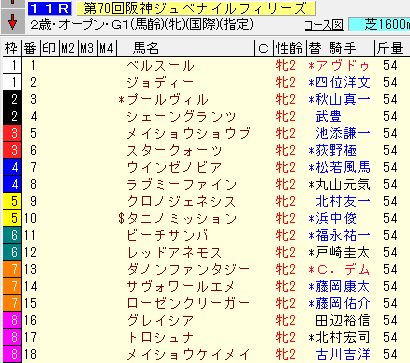Click horse number 18 cell
This screenshot has width=410, height=363.
click(x=30, y=354)
